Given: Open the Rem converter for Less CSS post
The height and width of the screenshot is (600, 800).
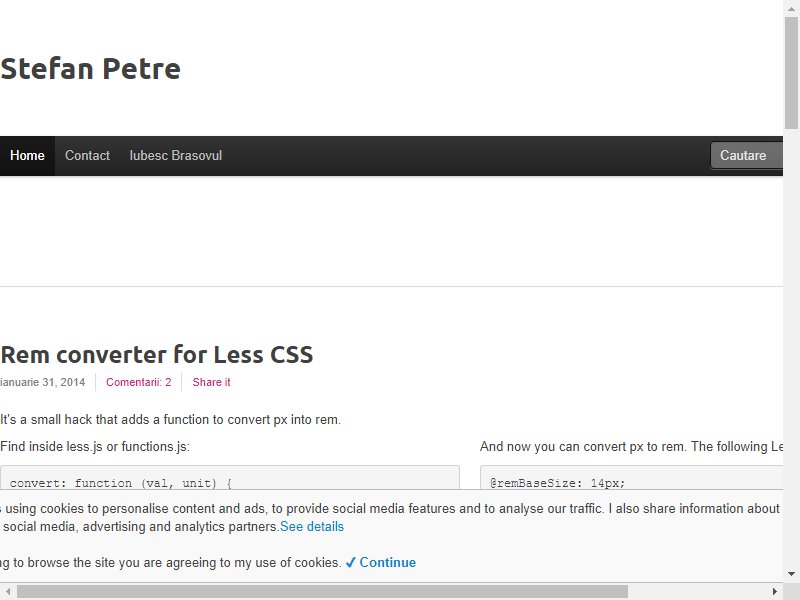Looking at the screenshot, I should tap(157, 355).
